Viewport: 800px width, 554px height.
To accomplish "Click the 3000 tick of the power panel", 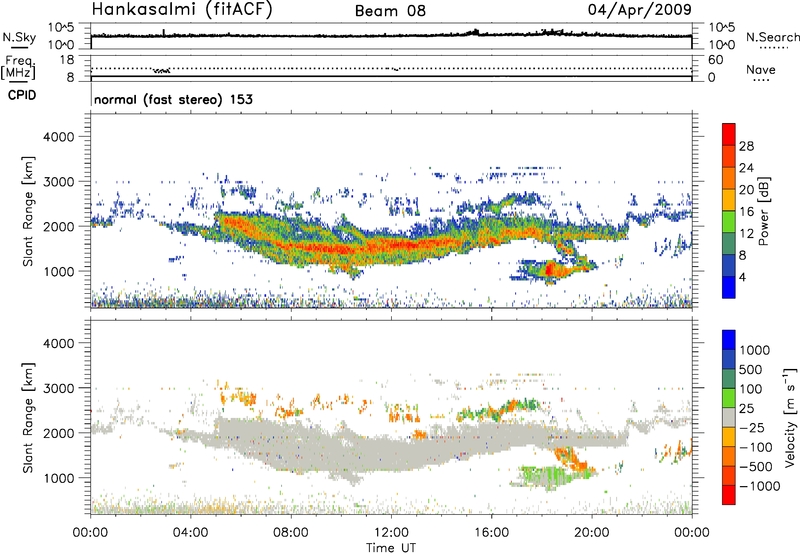I will click(x=59, y=182).
